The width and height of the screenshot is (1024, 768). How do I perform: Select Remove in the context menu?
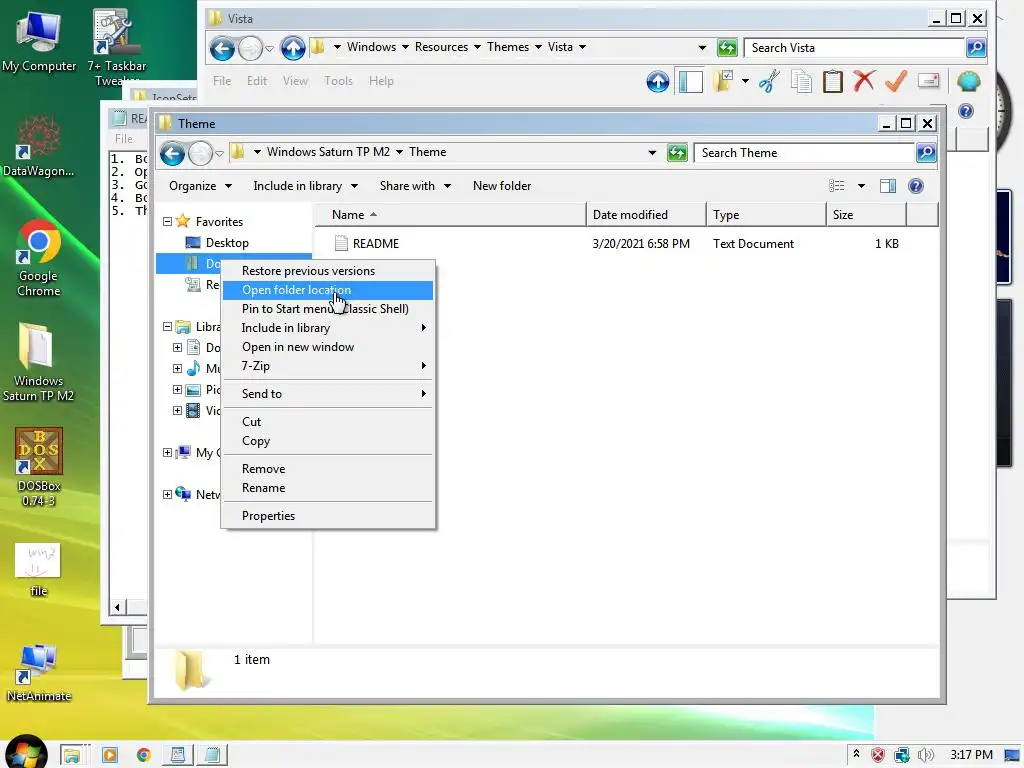tap(328, 469)
